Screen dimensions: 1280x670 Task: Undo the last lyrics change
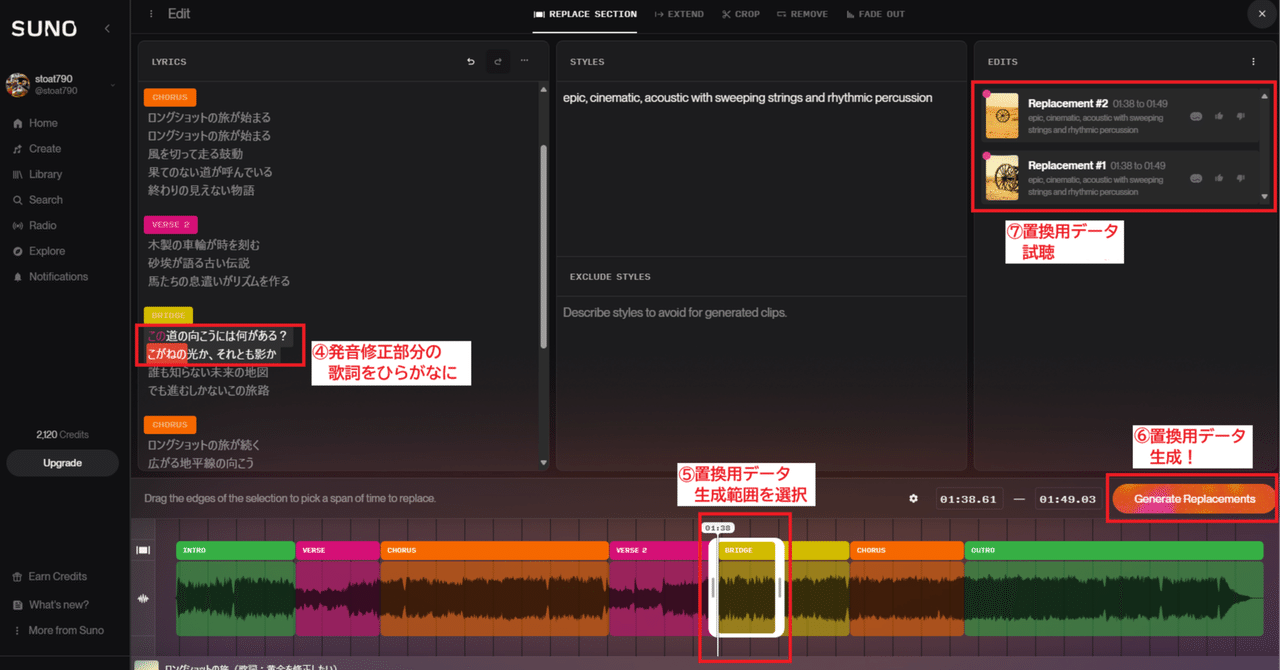[x=471, y=62]
